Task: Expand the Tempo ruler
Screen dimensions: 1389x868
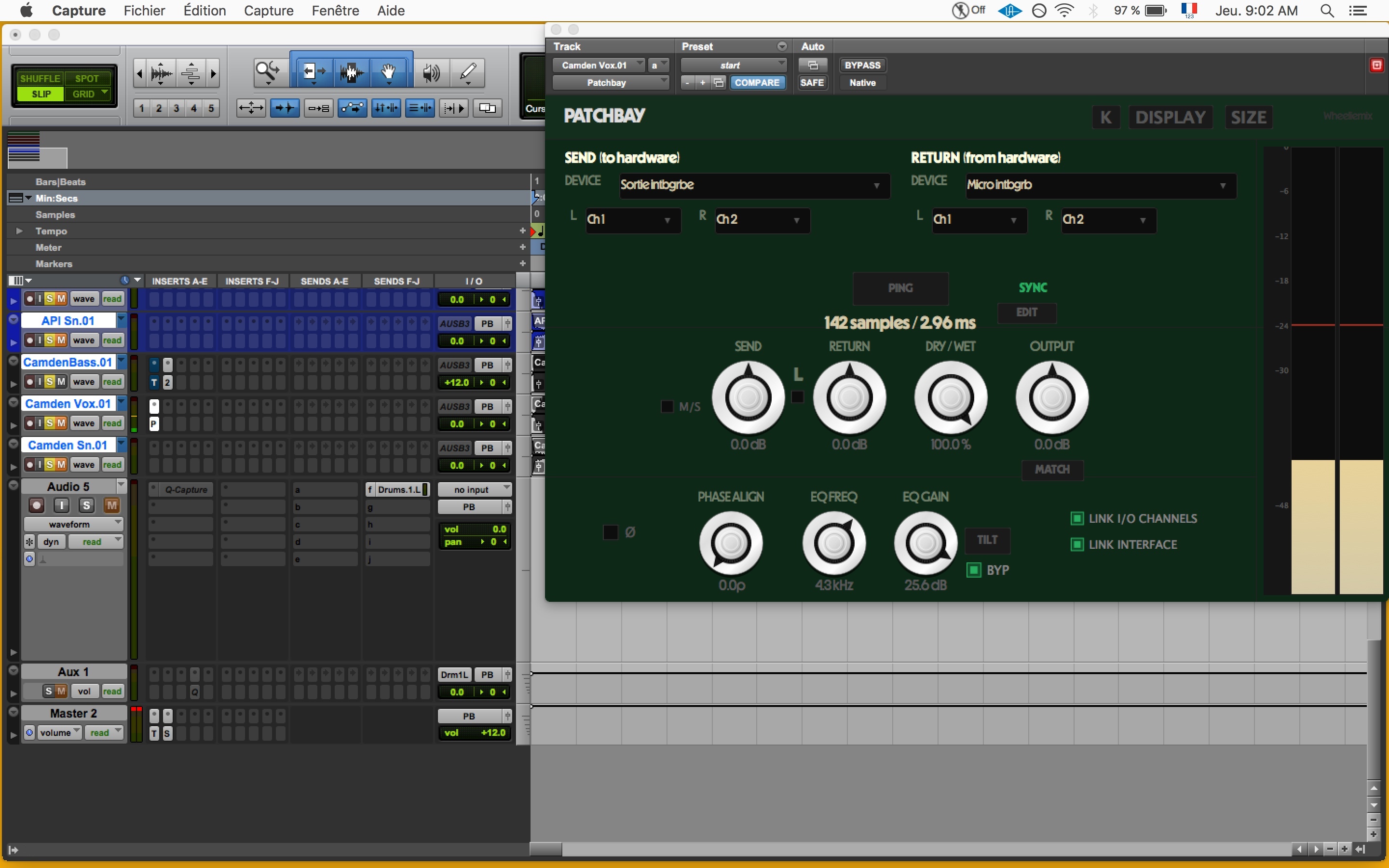Action: pos(19,231)
